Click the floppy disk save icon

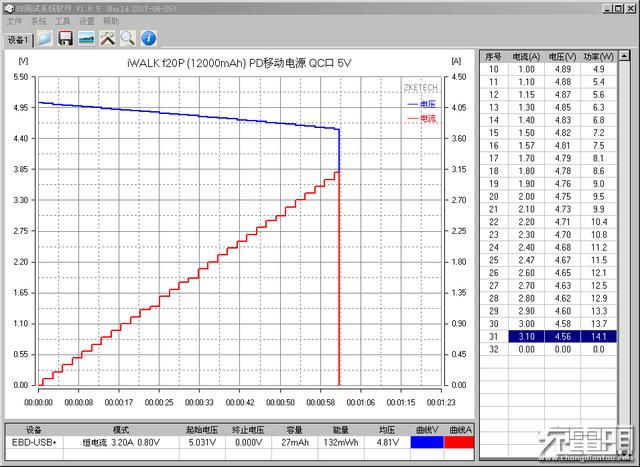[x=65, y=39]
